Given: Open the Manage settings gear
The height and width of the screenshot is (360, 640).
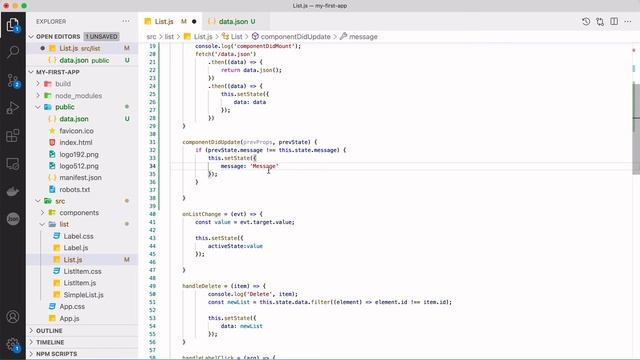Looking at the screenshot, I should (x=13, y=344).
